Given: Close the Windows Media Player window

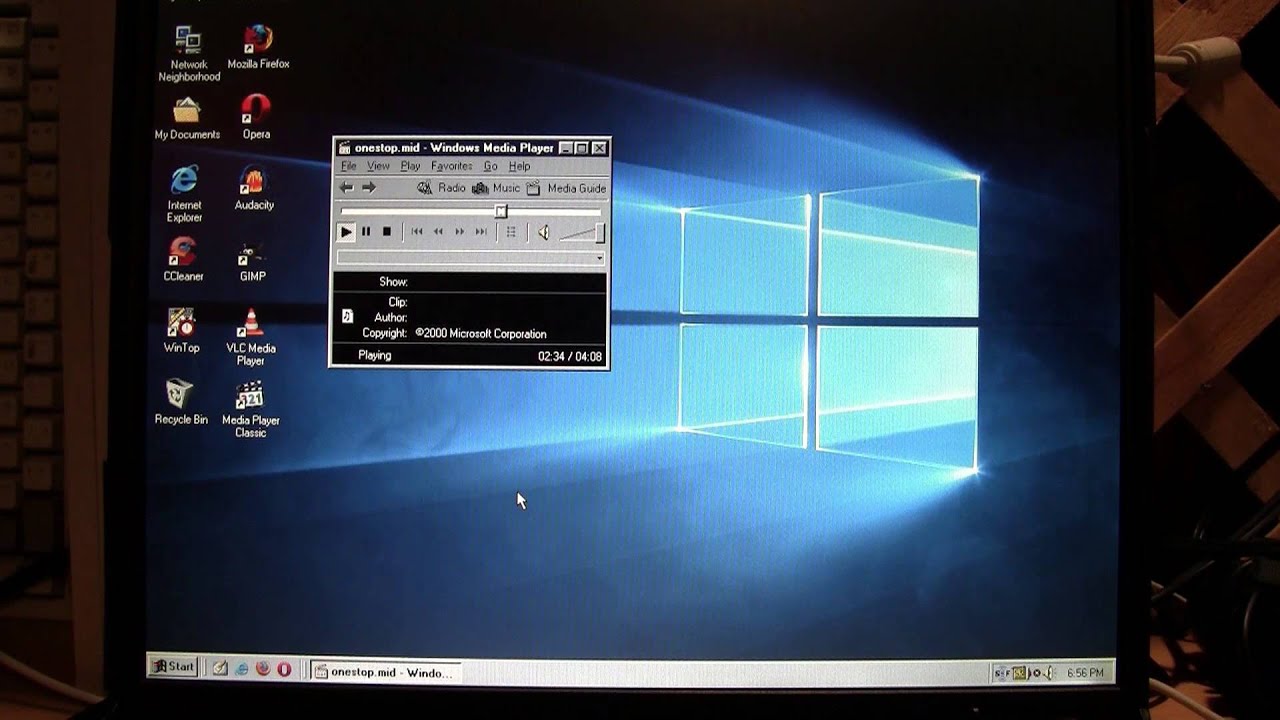Looking at the screenshot, I should [x=599, y=148].
